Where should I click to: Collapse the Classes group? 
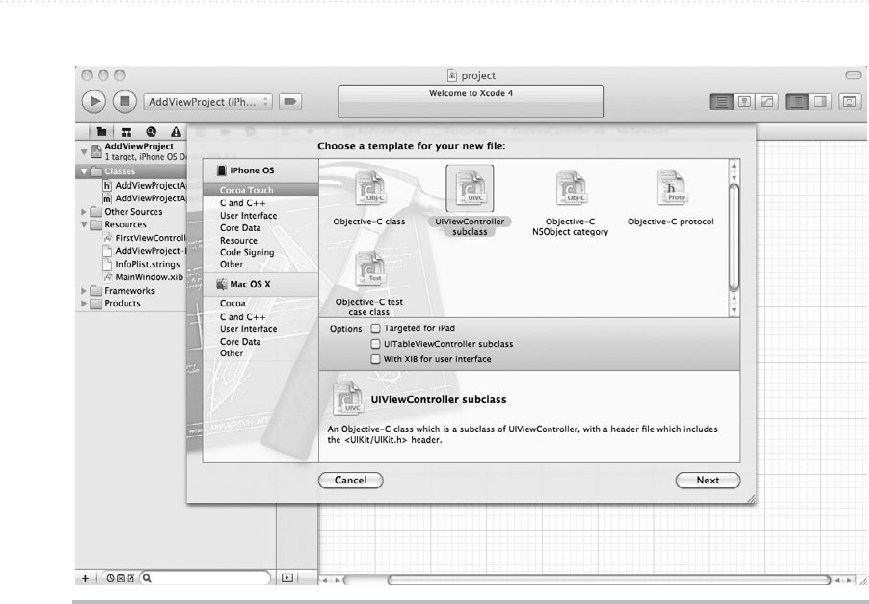(84, 171)
